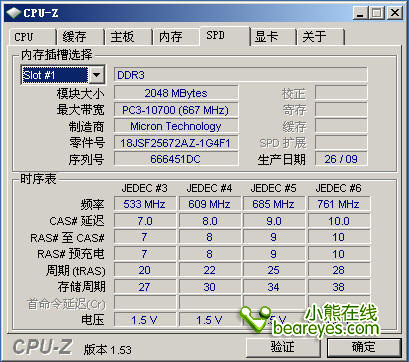Click the 版本 1.53 version text
Screen dimensions: 409x362
107,349
